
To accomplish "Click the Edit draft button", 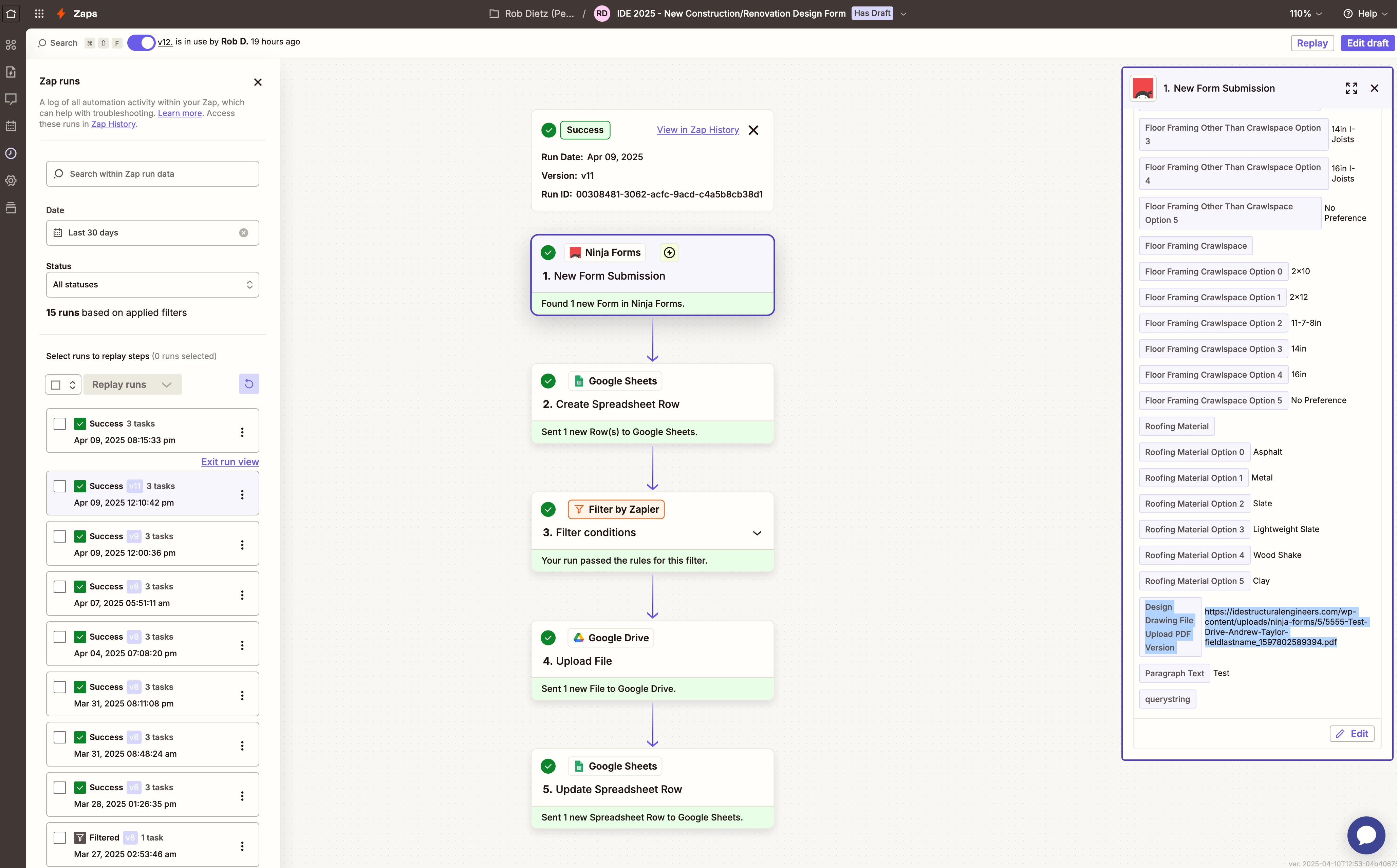I will pyautogui.click(x=1367, y=43).
